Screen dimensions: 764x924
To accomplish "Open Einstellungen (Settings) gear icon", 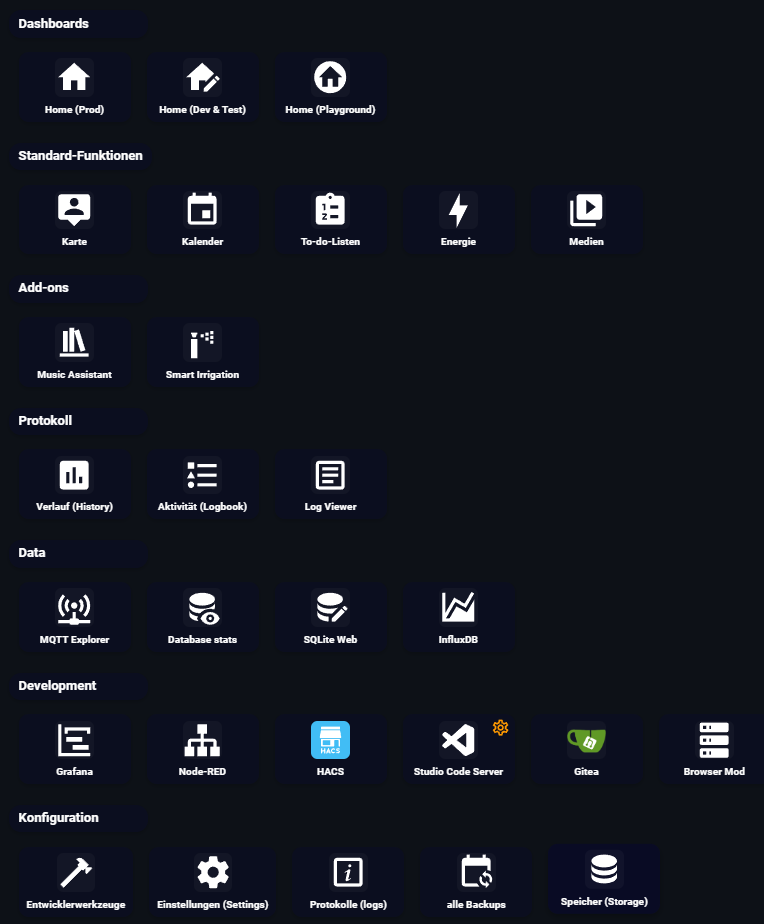I will [213, 872].
